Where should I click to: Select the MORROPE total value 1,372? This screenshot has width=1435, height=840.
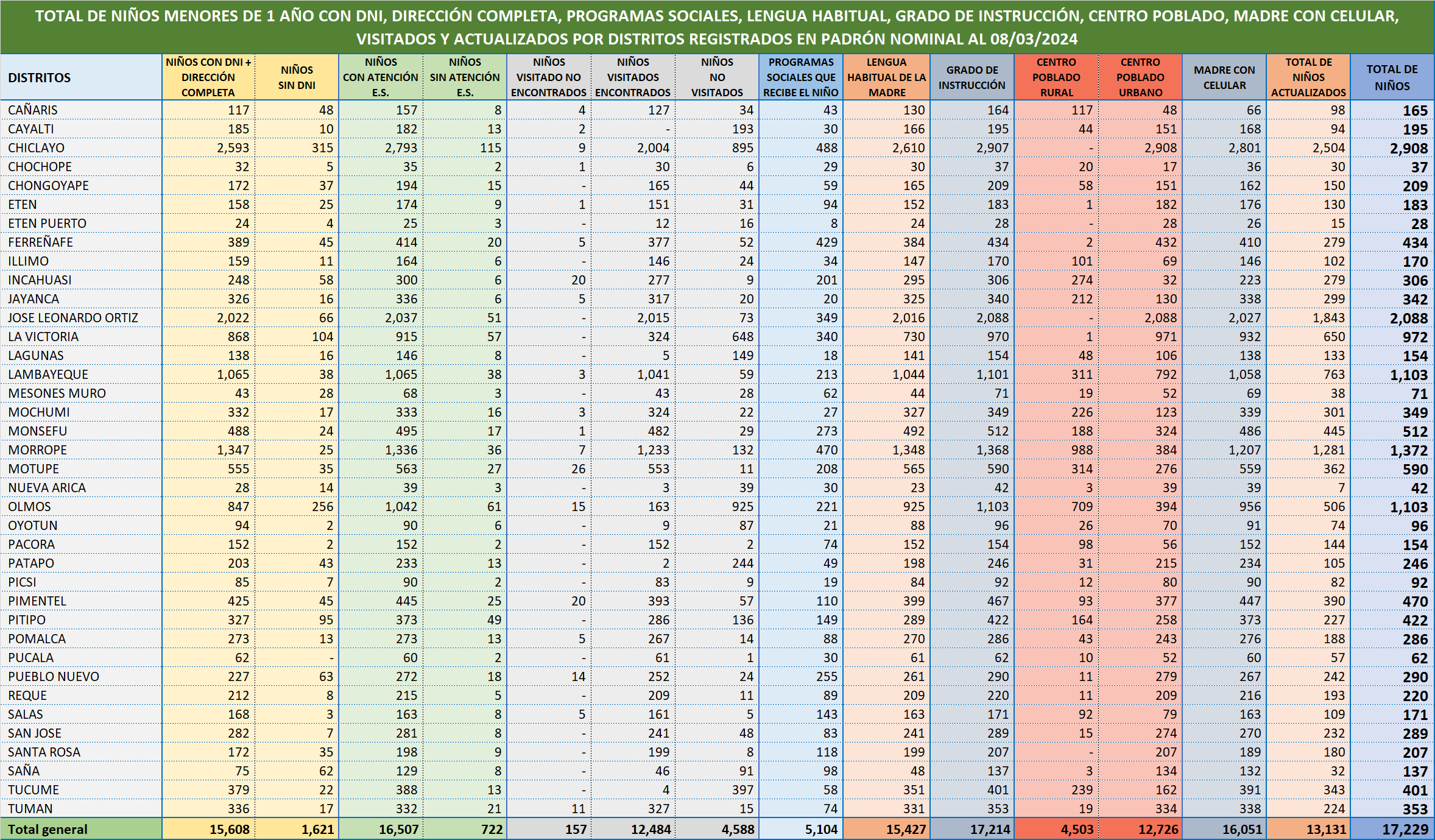pos(1408,451)
